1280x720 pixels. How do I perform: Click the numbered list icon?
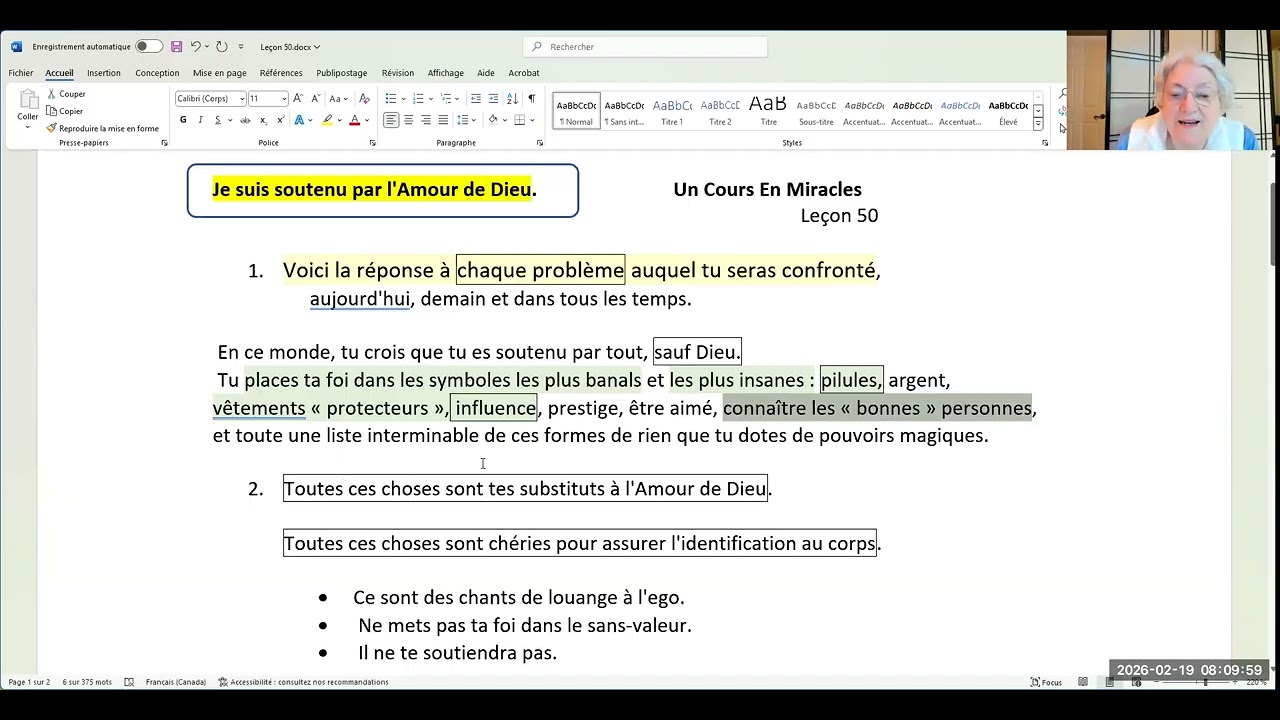click(x=418, y=98)
